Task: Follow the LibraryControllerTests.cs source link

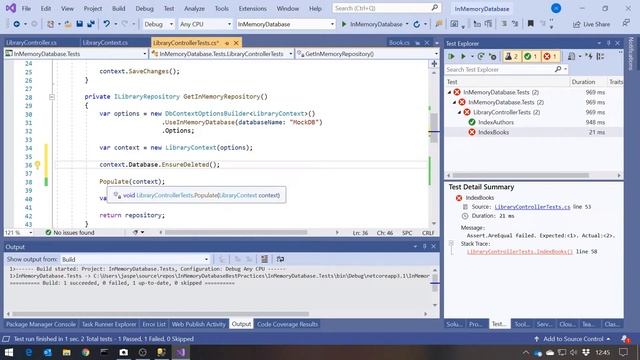Action: coord(532,207)
